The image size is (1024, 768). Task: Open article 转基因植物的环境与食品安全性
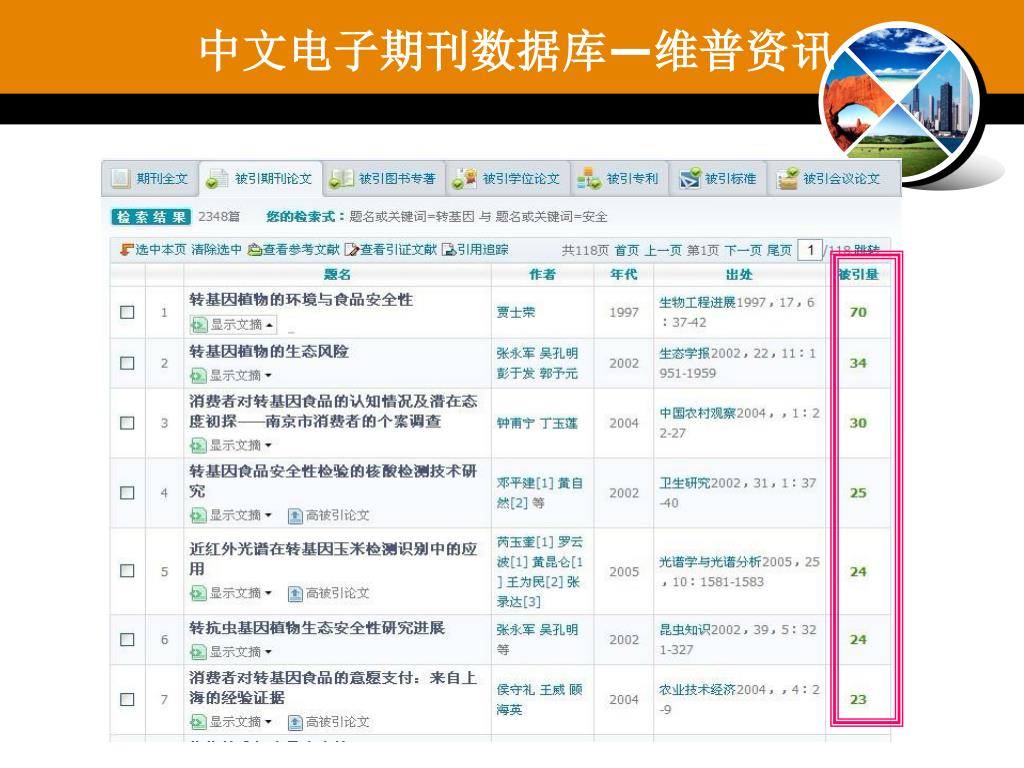[301, 300]
